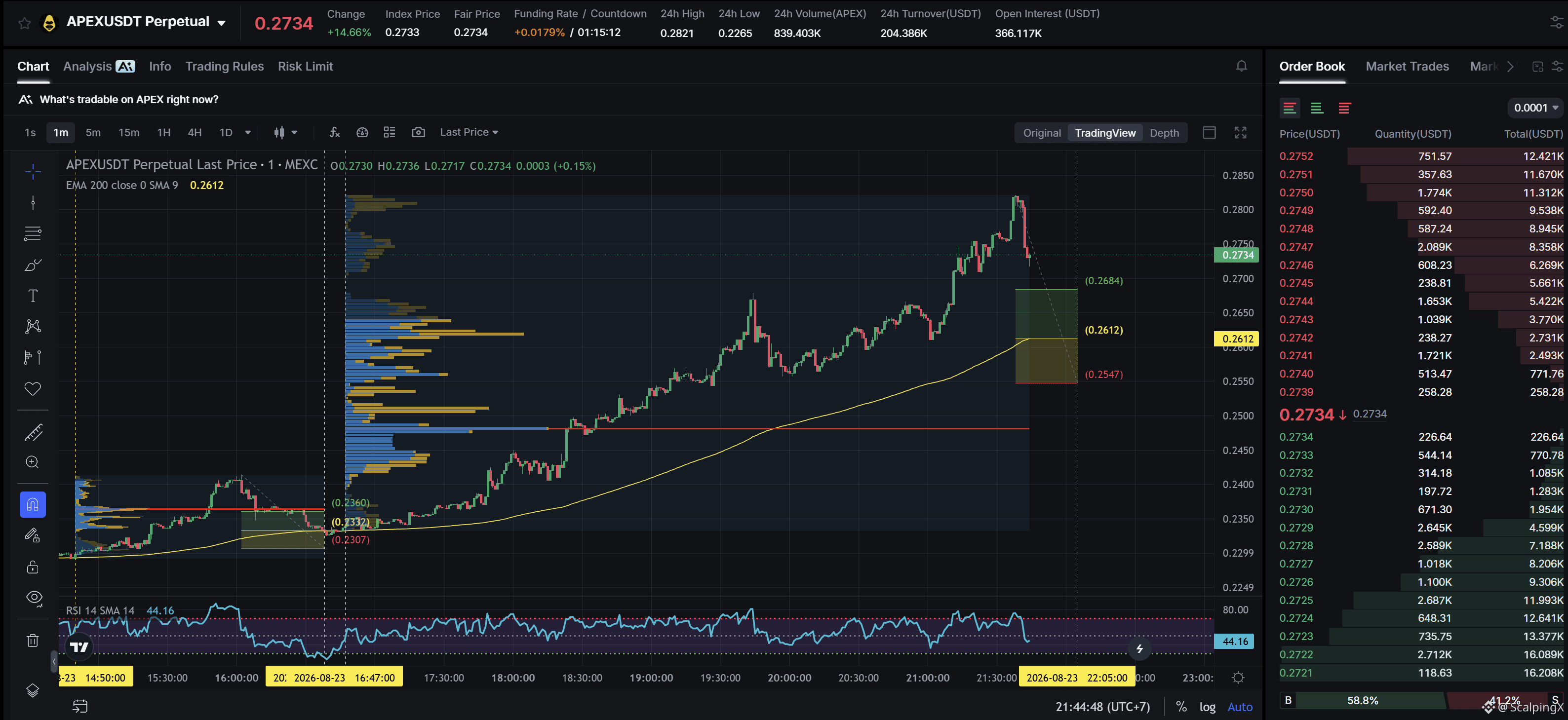Toggle log scale on price axis
1568x720 pixels.
point(1207,707)
